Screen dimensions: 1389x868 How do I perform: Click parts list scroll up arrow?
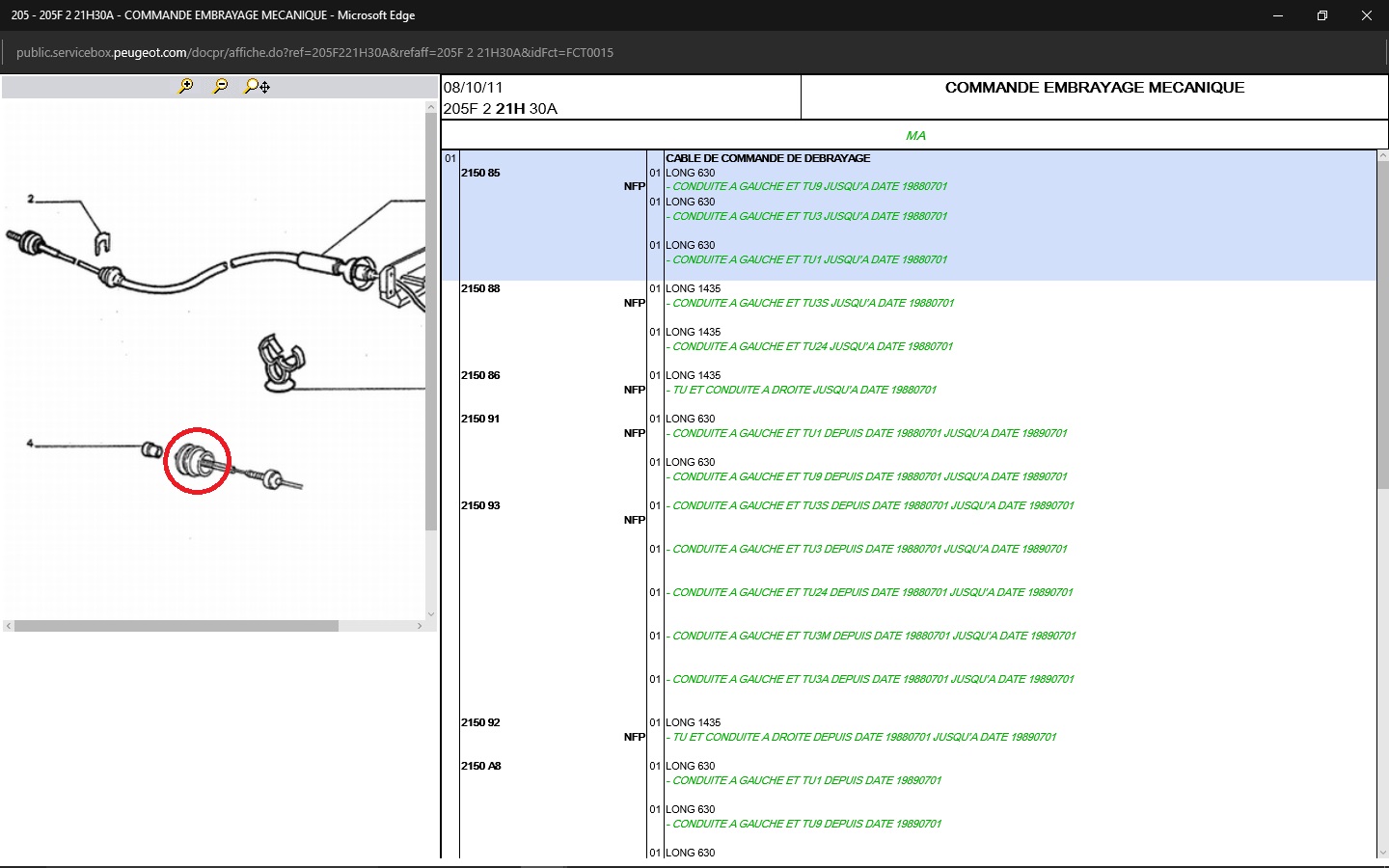[1382, 155]
